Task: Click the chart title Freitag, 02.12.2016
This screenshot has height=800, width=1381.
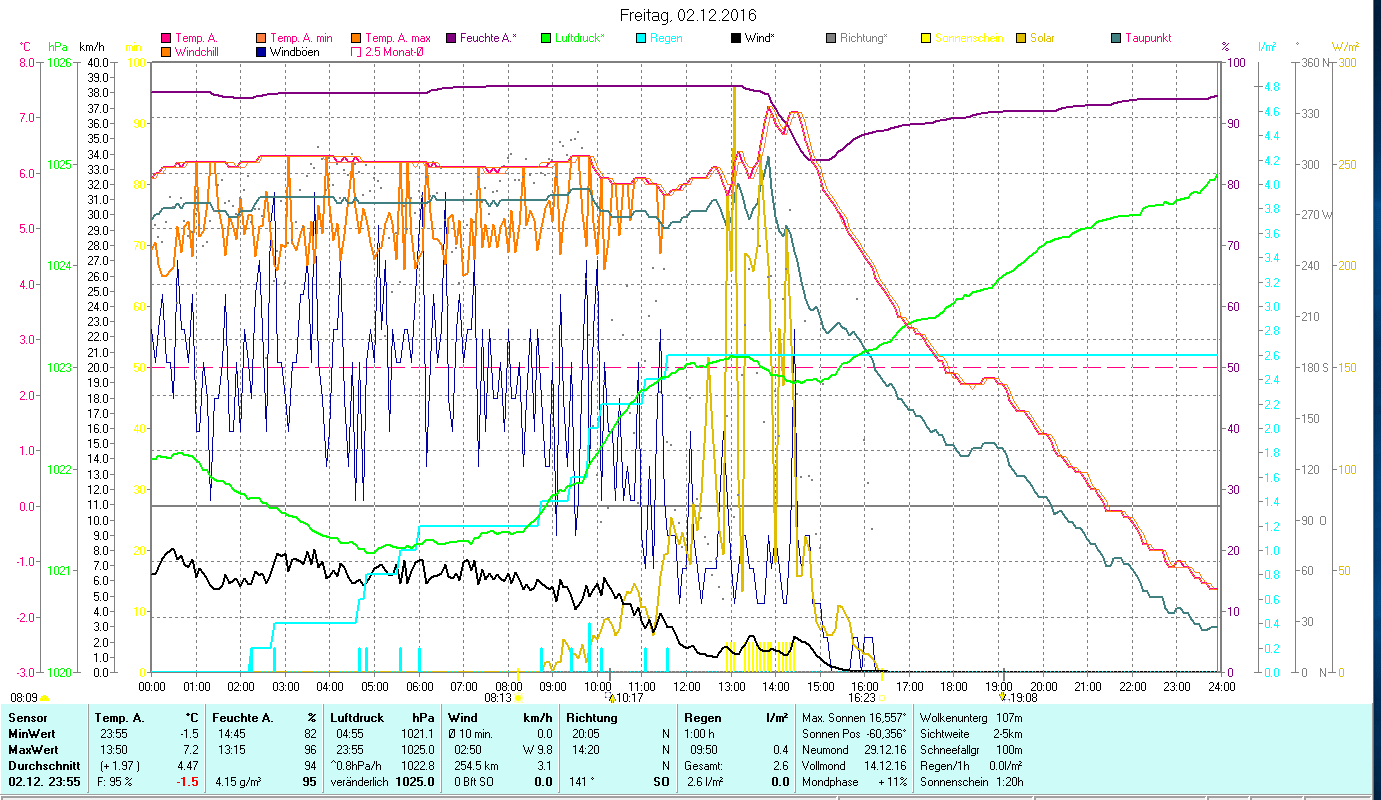Action: pyautogui.click(x=688, y=15)
